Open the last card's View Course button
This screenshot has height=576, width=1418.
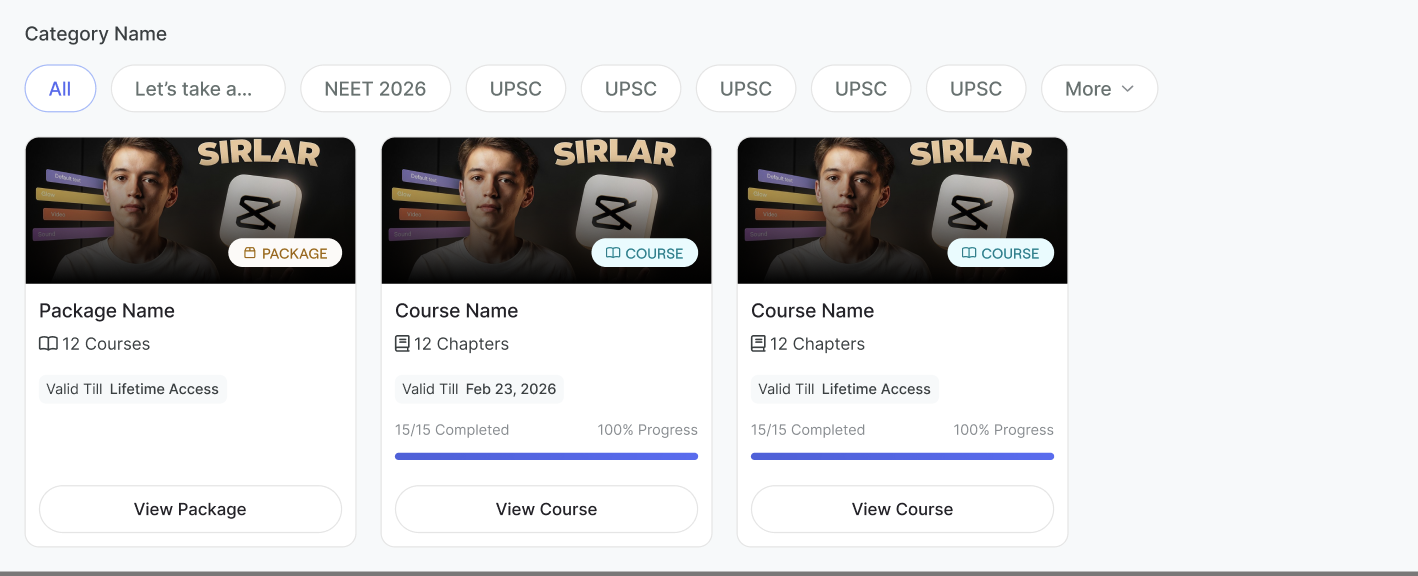(x=902, y=509)
